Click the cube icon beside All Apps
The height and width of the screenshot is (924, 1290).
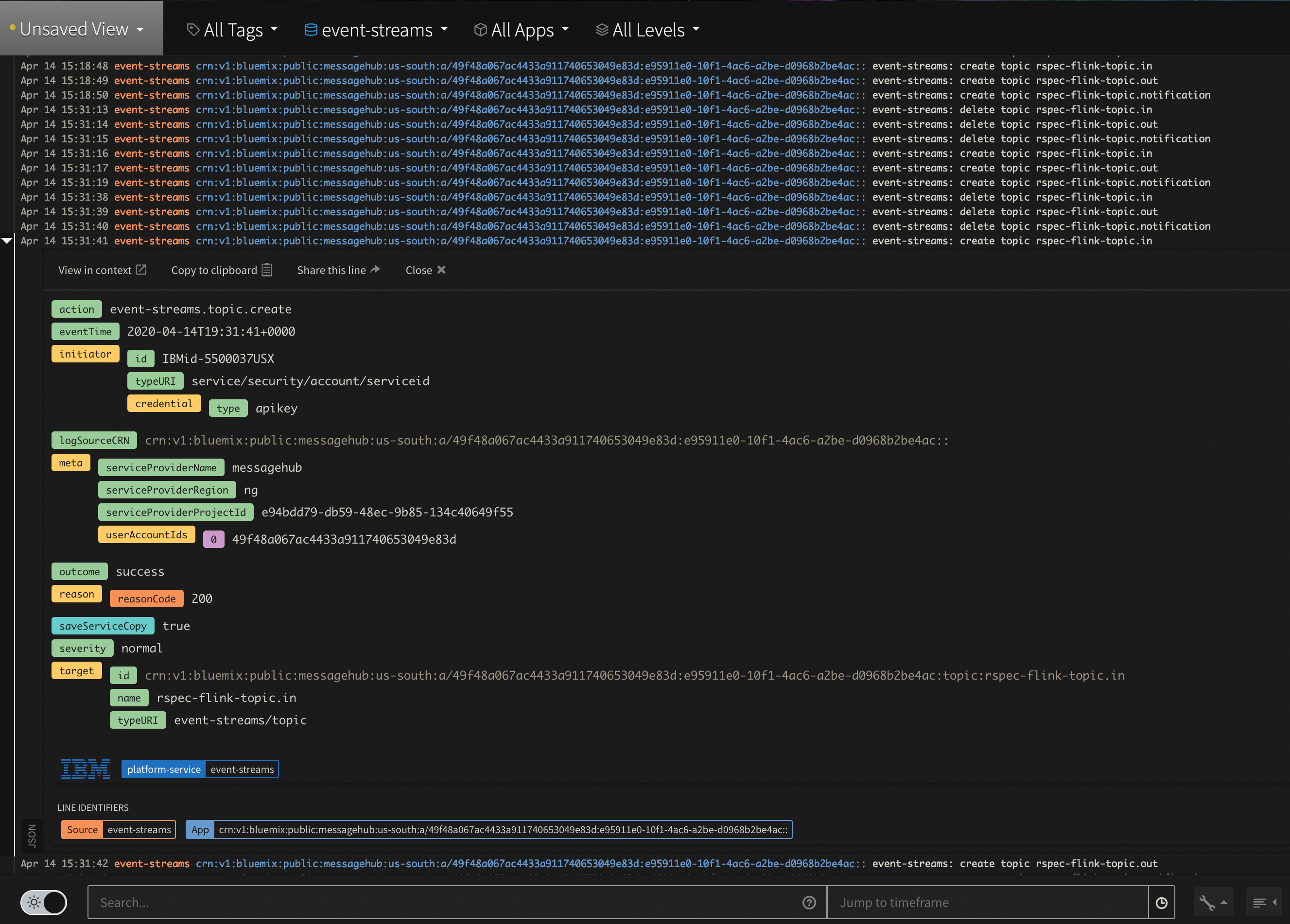[x=480, y=30]
